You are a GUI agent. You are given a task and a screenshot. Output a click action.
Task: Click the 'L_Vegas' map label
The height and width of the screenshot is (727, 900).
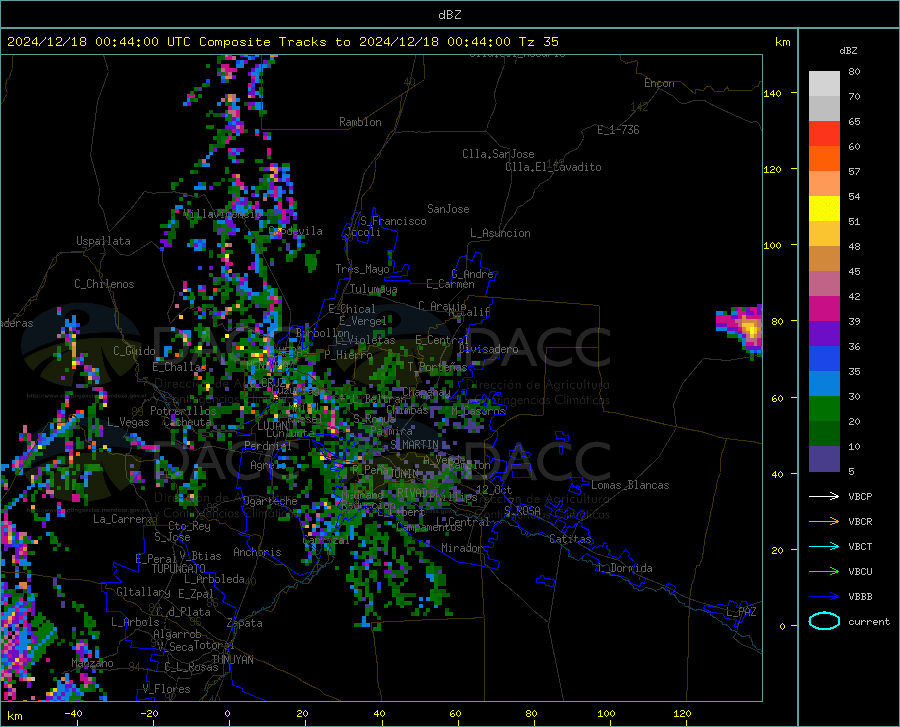128,422
